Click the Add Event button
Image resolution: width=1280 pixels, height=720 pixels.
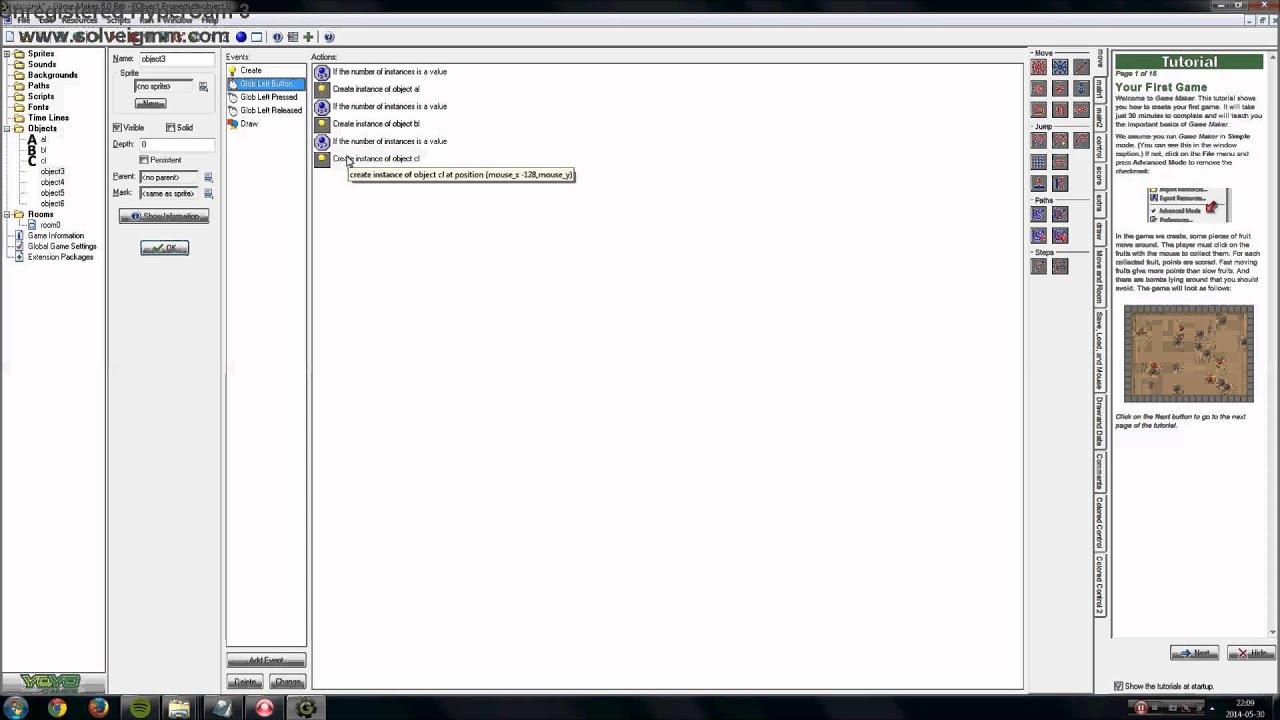(x=266, y=661)
